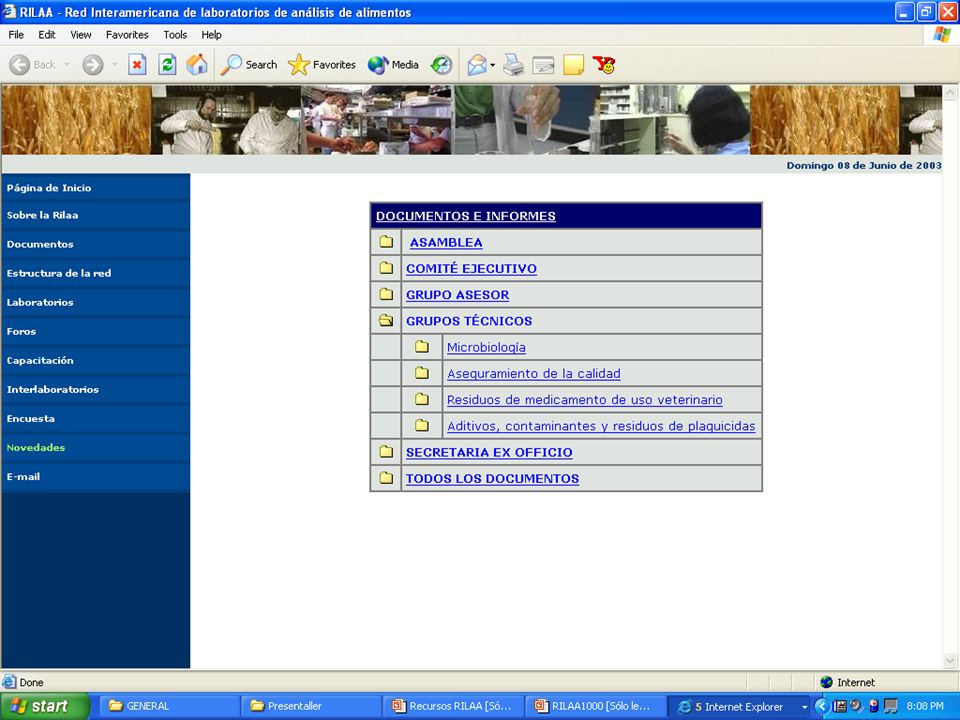Go to Página de Inicio in sidebar
The image size is (960, 720).
[49, 188]
